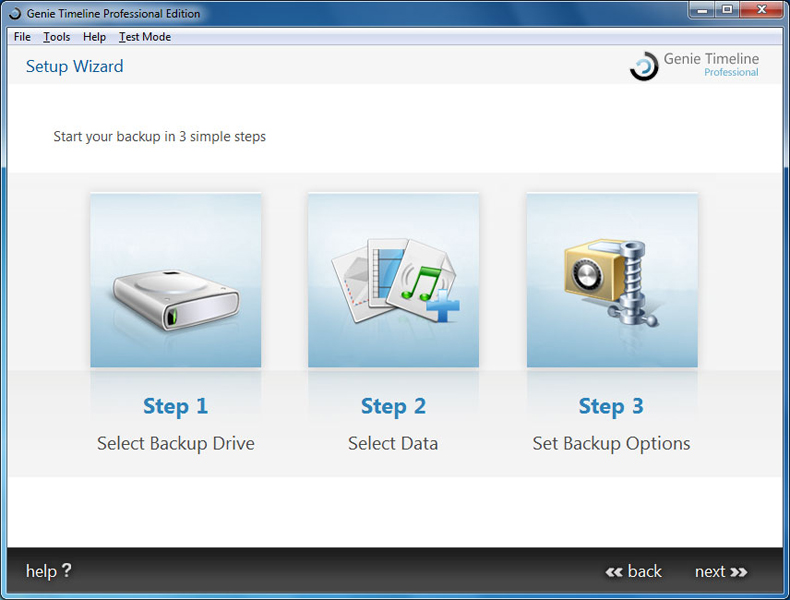Proceed with the next button

tap(721, 571)
